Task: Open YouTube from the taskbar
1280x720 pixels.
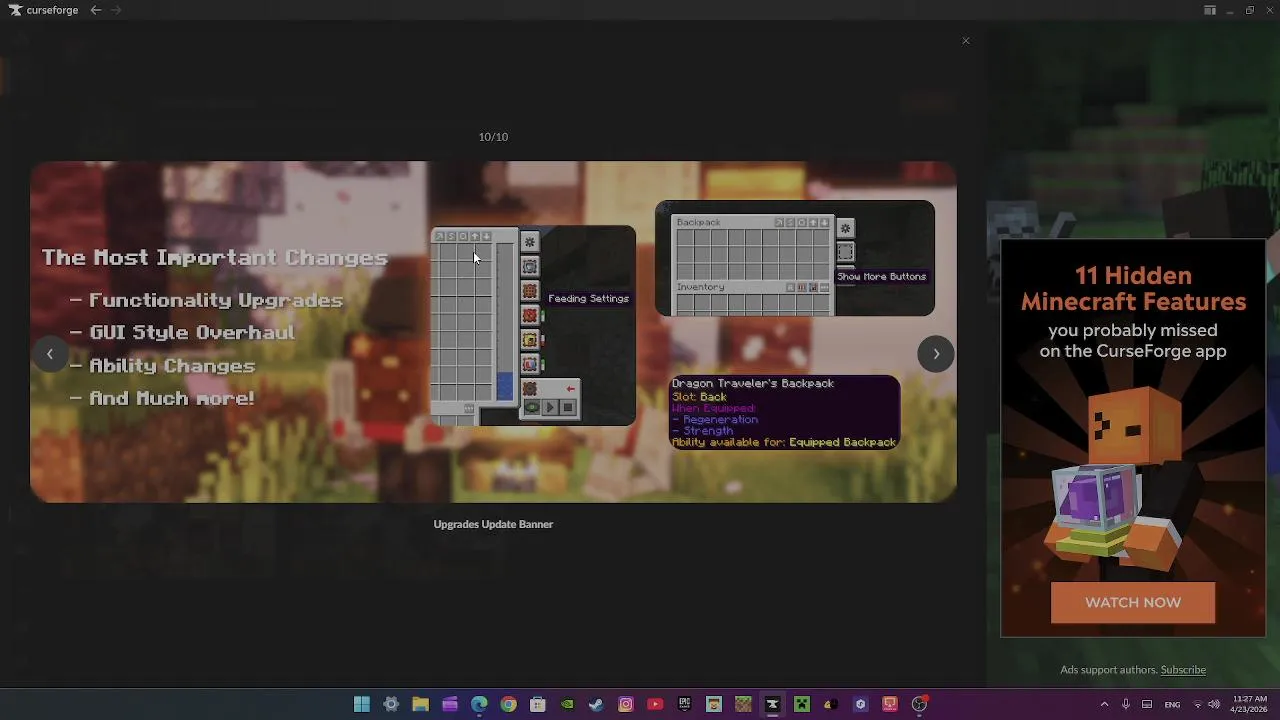Action: (655, 704)
